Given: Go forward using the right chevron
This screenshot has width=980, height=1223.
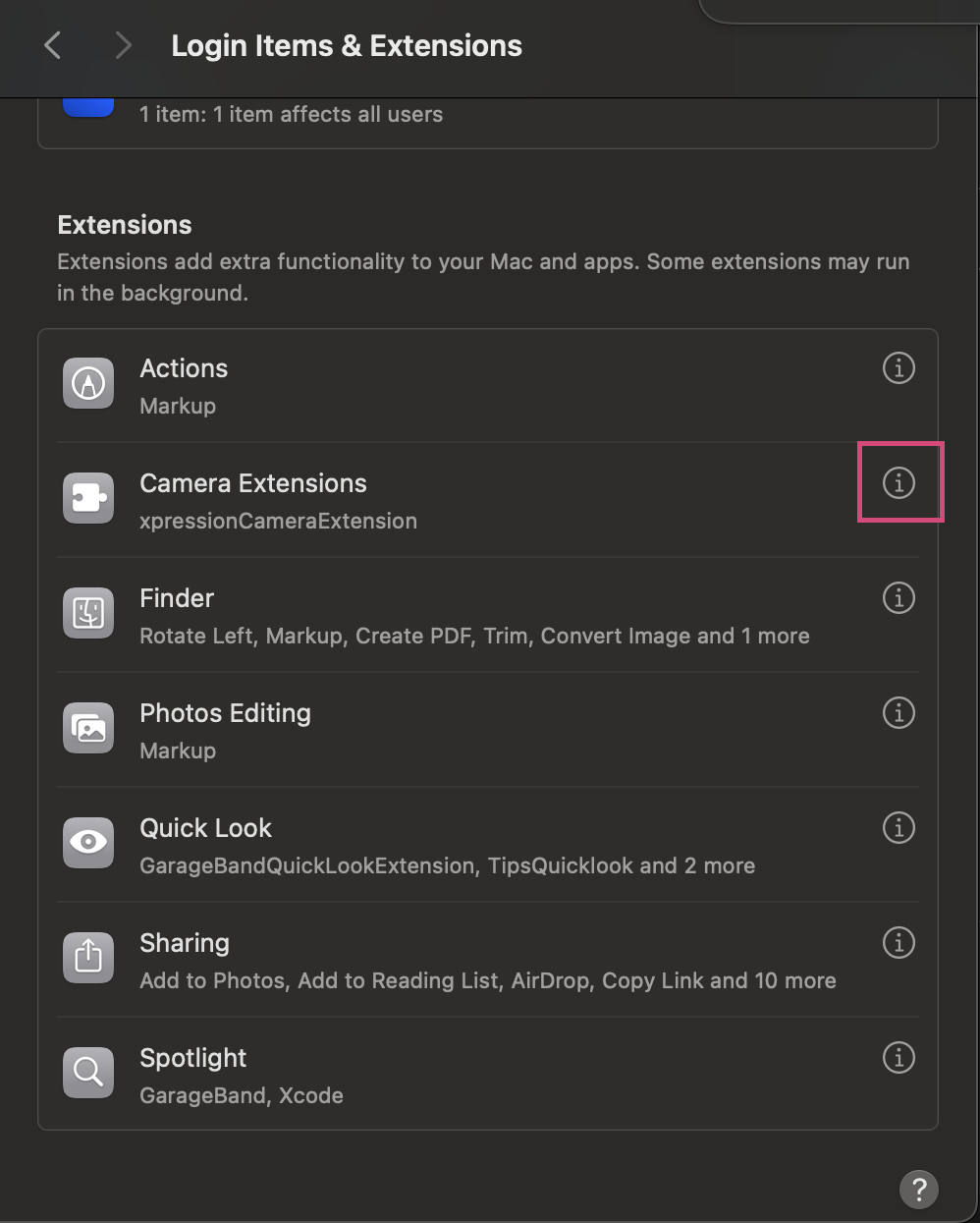Looking at the screenshot, I should pyautogui.click(x=123, y=45).
